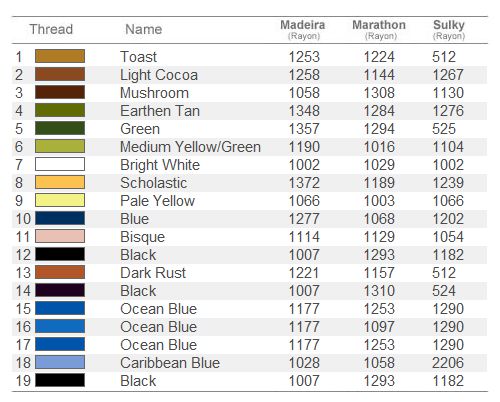
Task: Select the Earthen Tan olive swatch
Action: coord(60,110)
